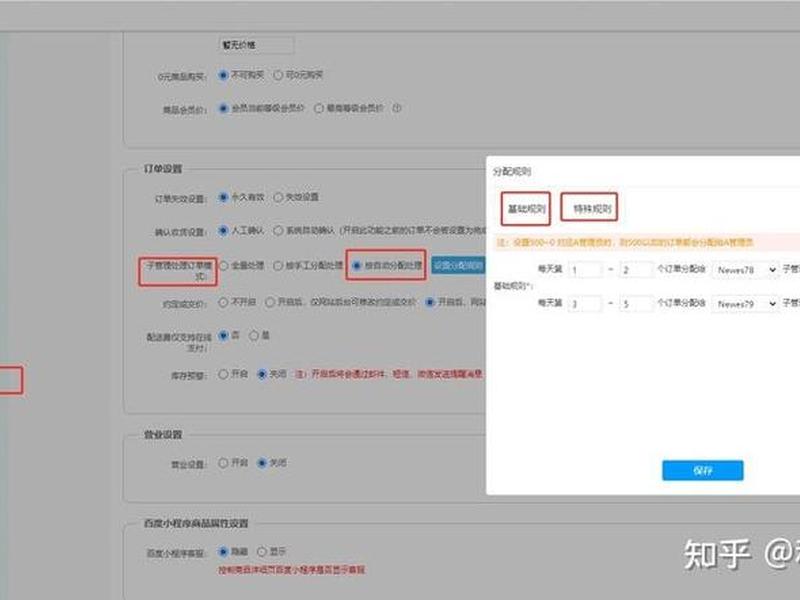The image size is (800, 600).
Task: Select 失效设置 radio option
Action: click(x=278, y=197)
